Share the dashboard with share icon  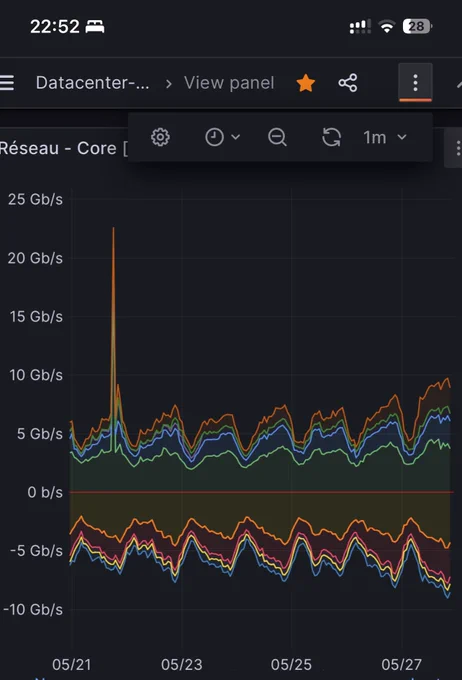click(x=348, y=83)
